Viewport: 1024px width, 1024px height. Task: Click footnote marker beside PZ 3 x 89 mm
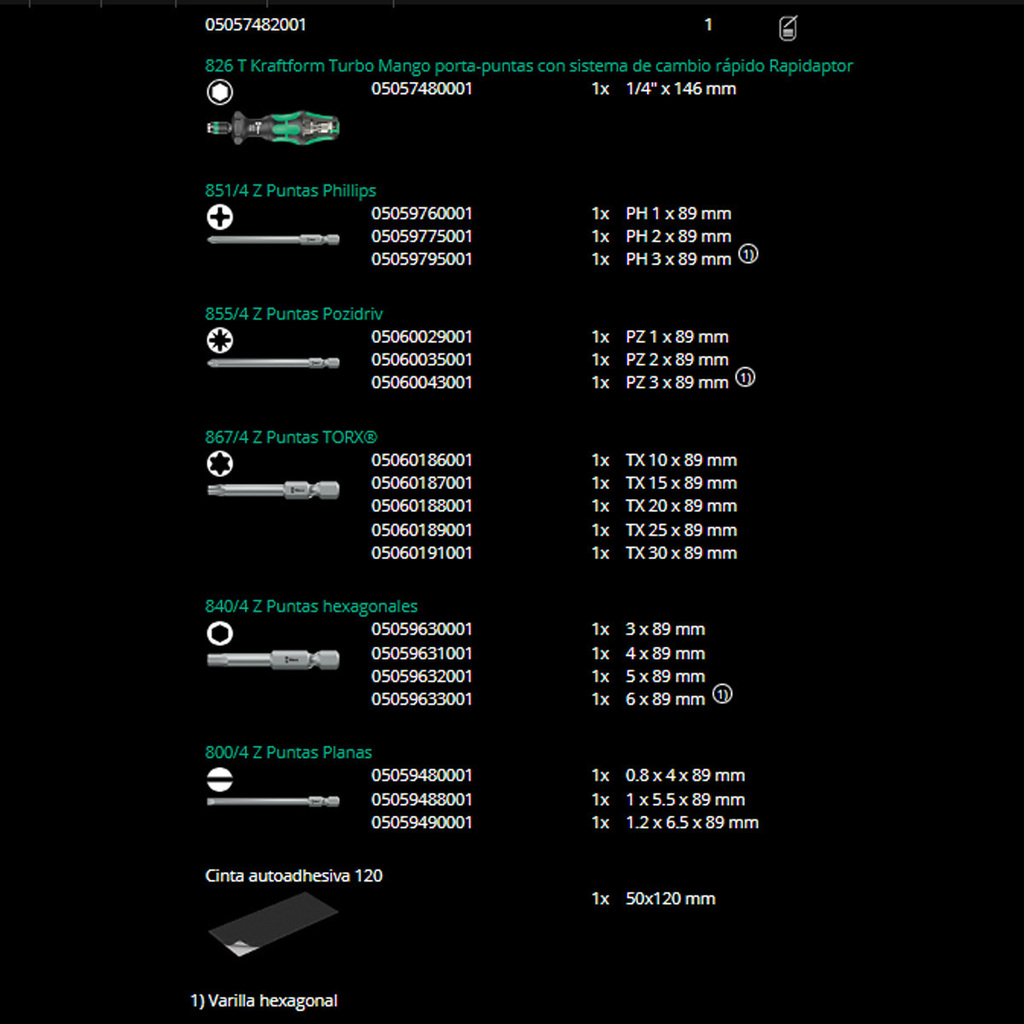tap(745, 377)
